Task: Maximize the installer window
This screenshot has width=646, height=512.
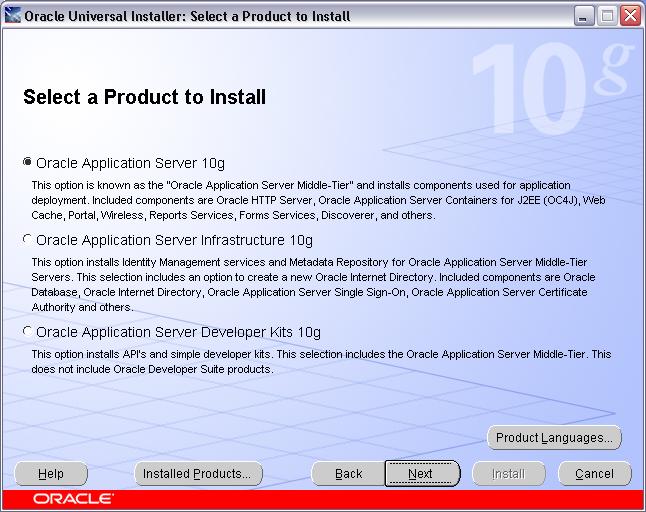Action: coord(608,15)
